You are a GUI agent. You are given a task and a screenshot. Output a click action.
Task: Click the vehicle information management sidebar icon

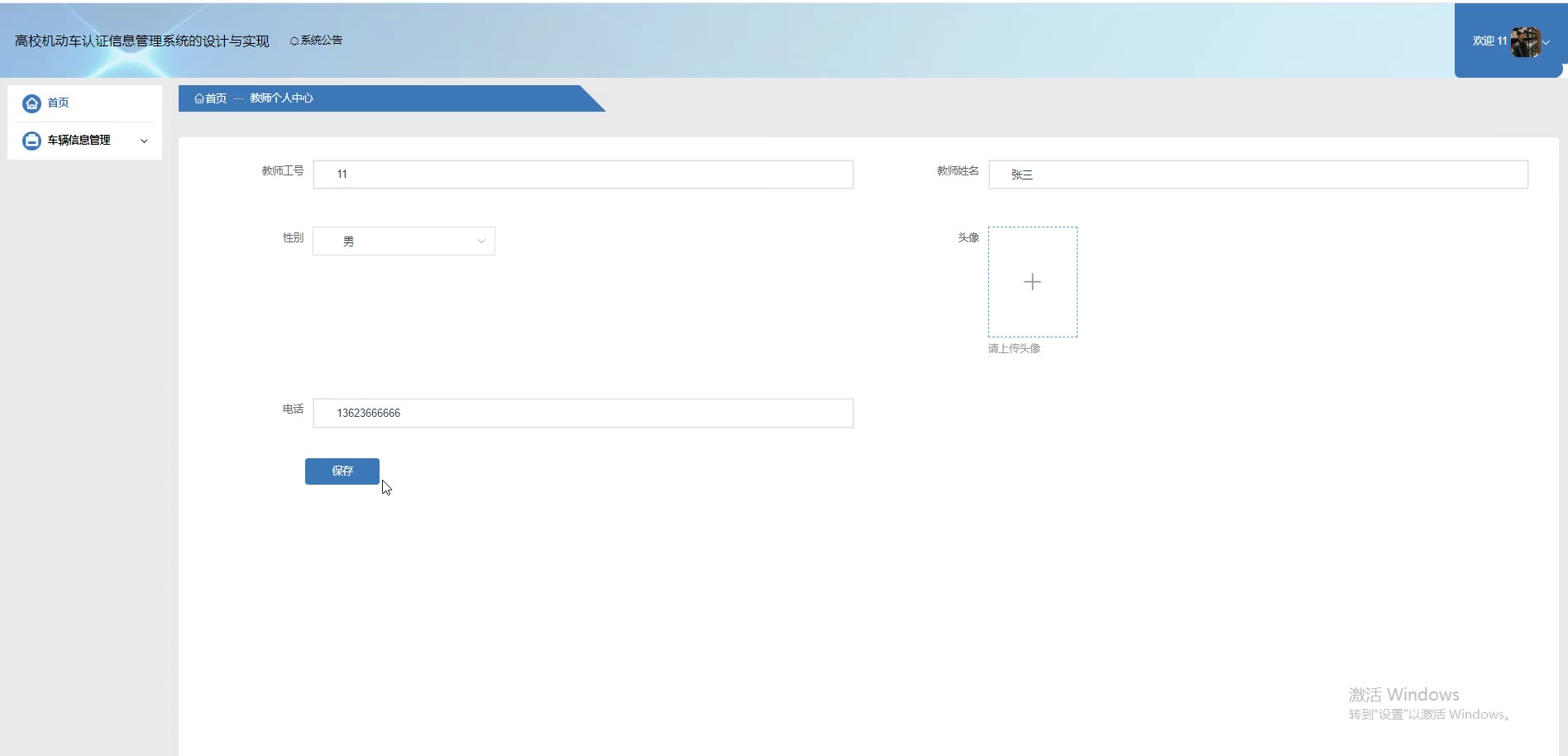31,141
